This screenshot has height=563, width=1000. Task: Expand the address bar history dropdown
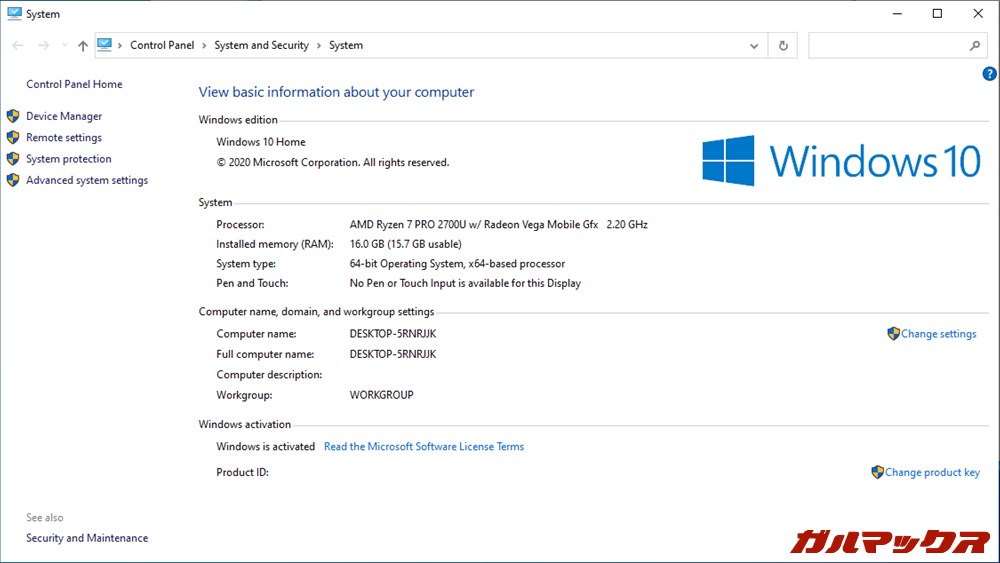pos(754,46)
